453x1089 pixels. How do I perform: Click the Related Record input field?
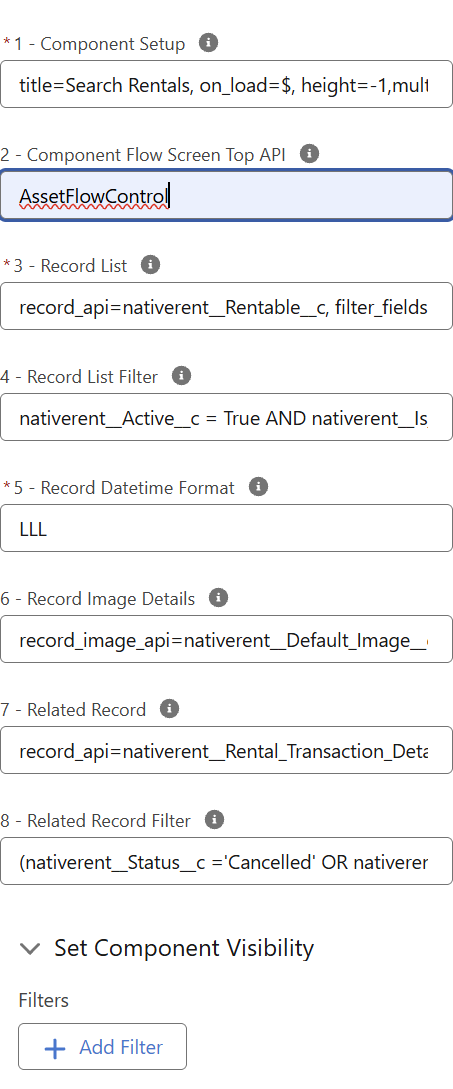pyautogui.click(x=226, y=751)
